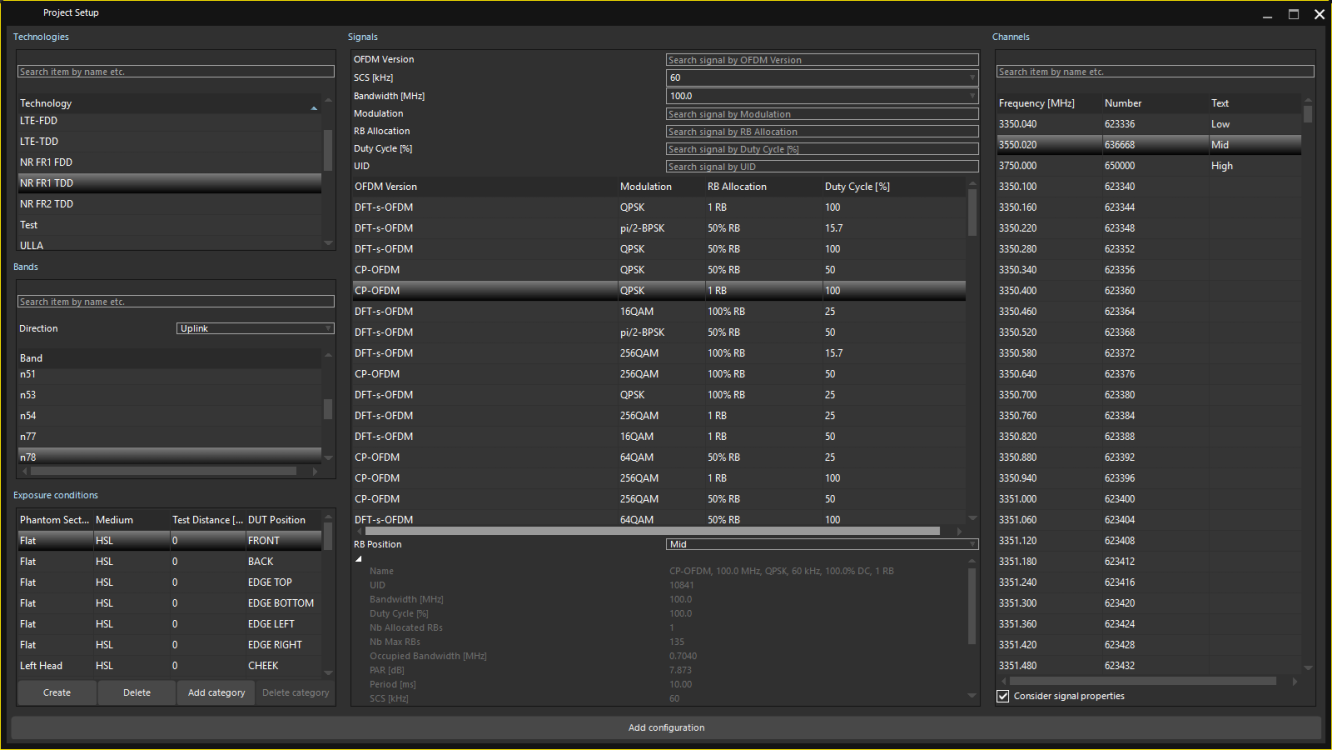
Task: Select the channel numbered 650000 labeled High
Action: 1100,165
